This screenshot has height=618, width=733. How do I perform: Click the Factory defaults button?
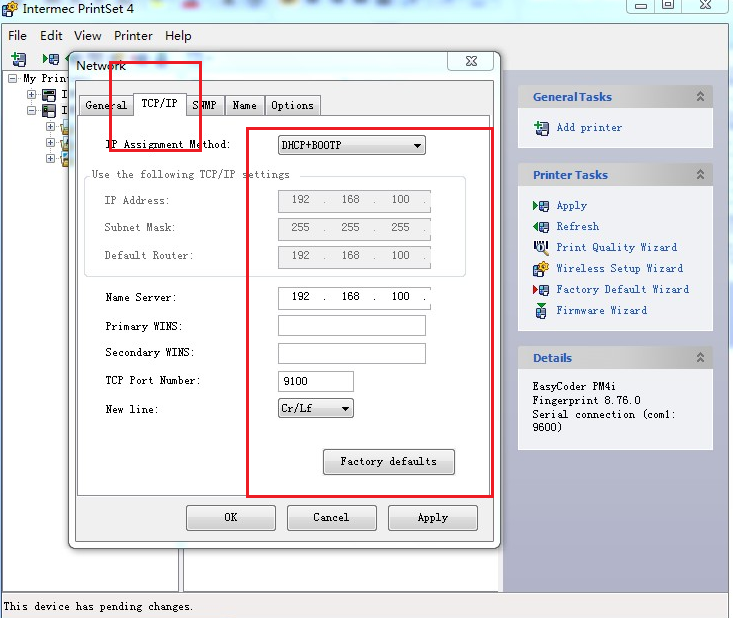click(388, 462)
